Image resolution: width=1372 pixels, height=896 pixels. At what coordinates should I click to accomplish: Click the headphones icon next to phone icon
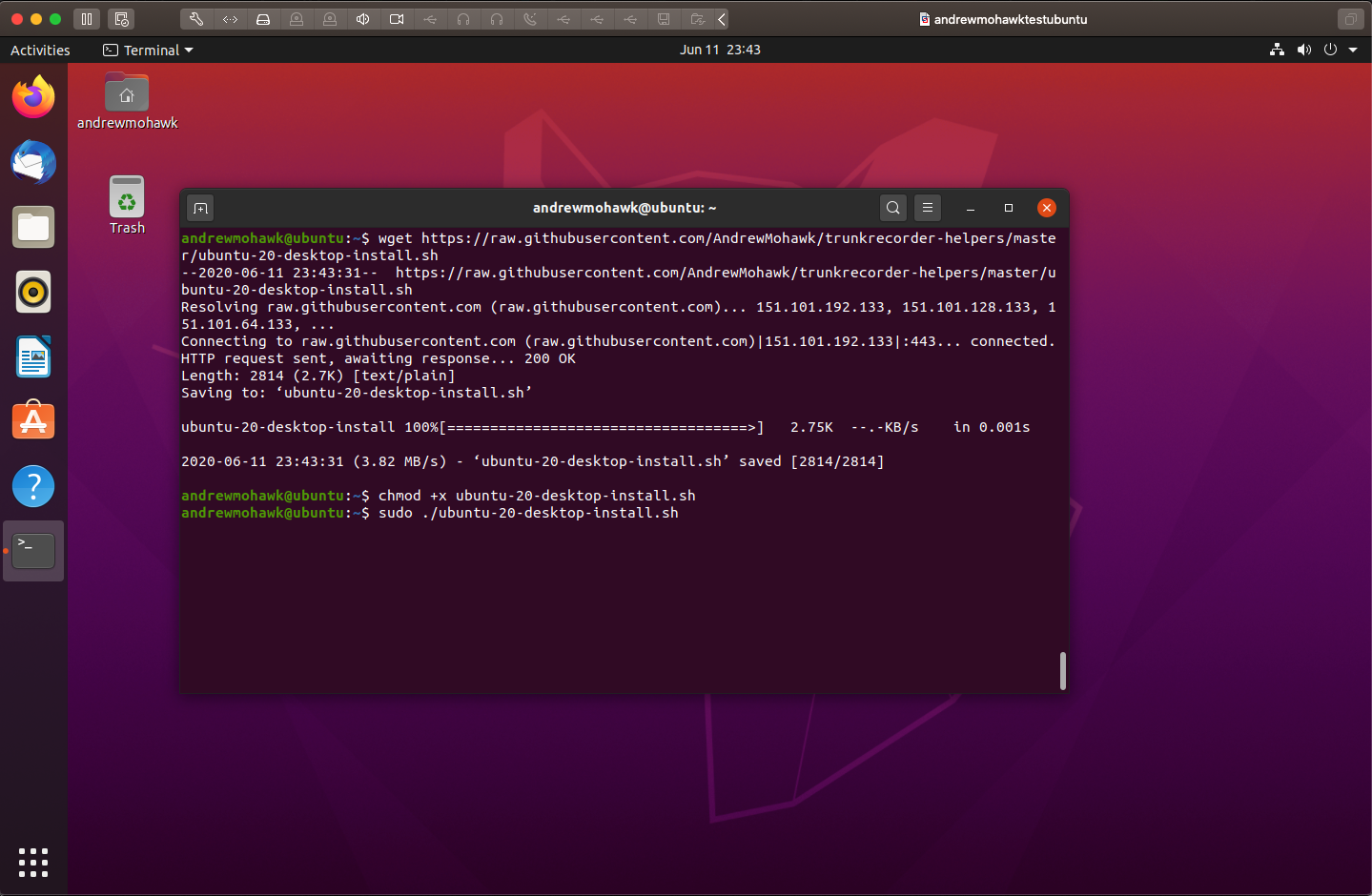(497, 19)
